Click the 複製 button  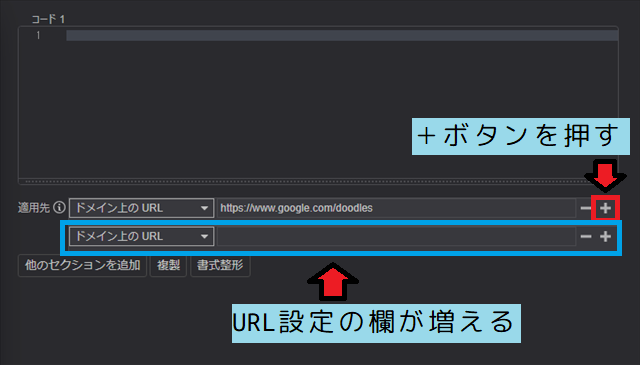[x=168, y=265]
